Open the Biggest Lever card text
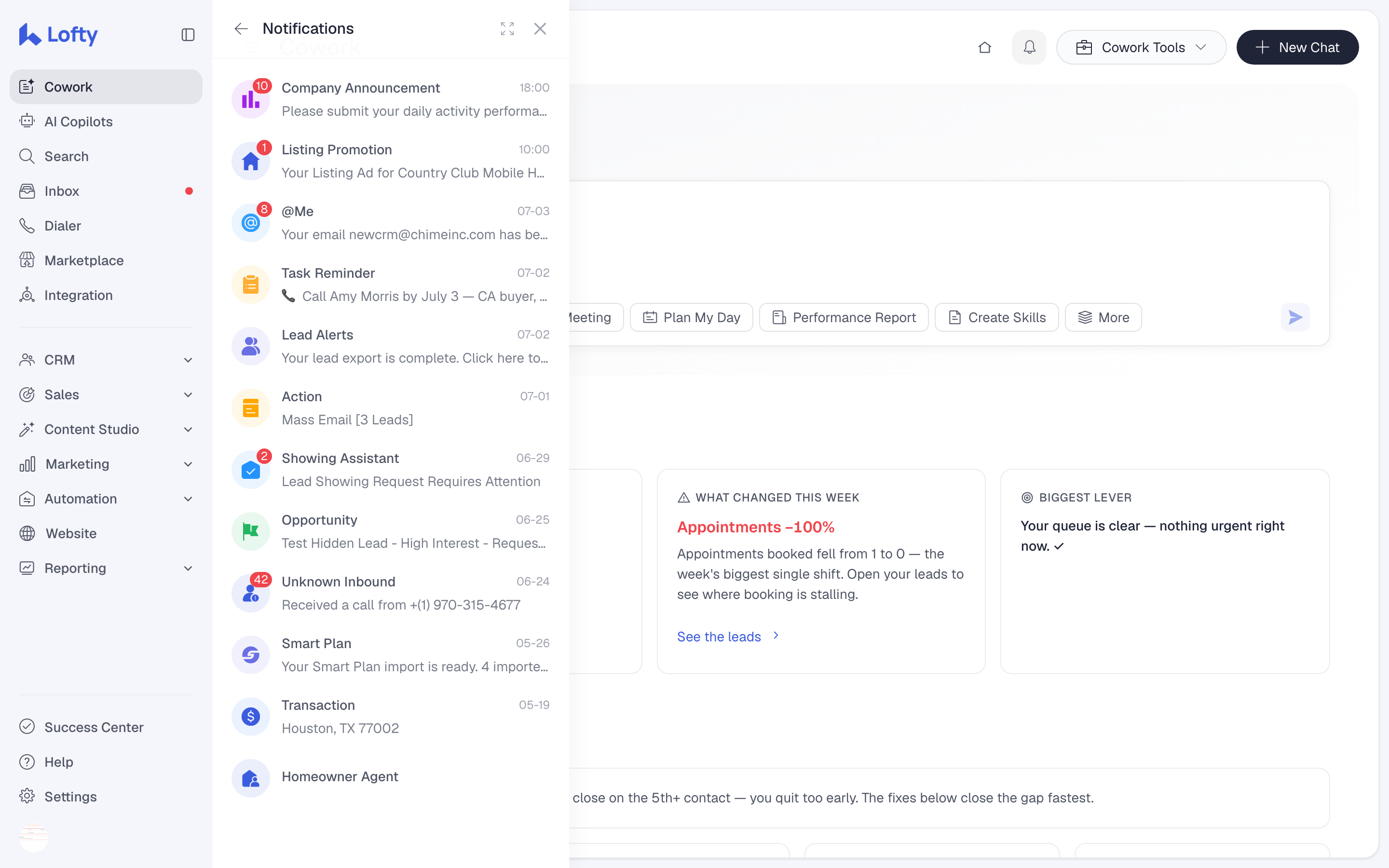This screenshot has width=1389, height=868. [1152, 536]
